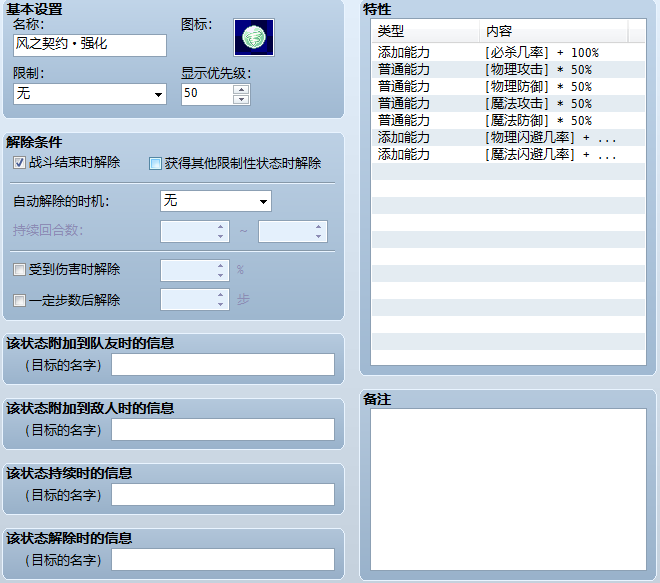Screen dimensions: 660x583
Task: Select the [魔法防御] * 50% trait row
Action: point(508,121)
